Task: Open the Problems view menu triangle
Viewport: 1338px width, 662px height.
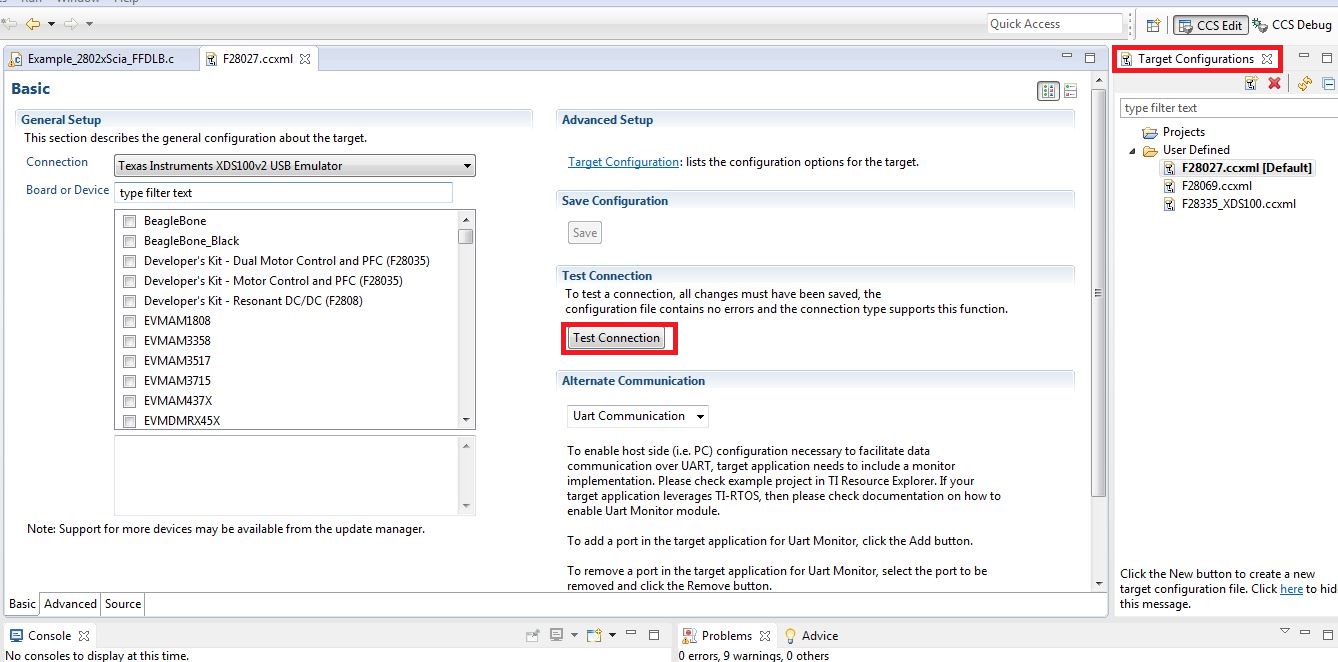Action: (x=1285, y=632)
